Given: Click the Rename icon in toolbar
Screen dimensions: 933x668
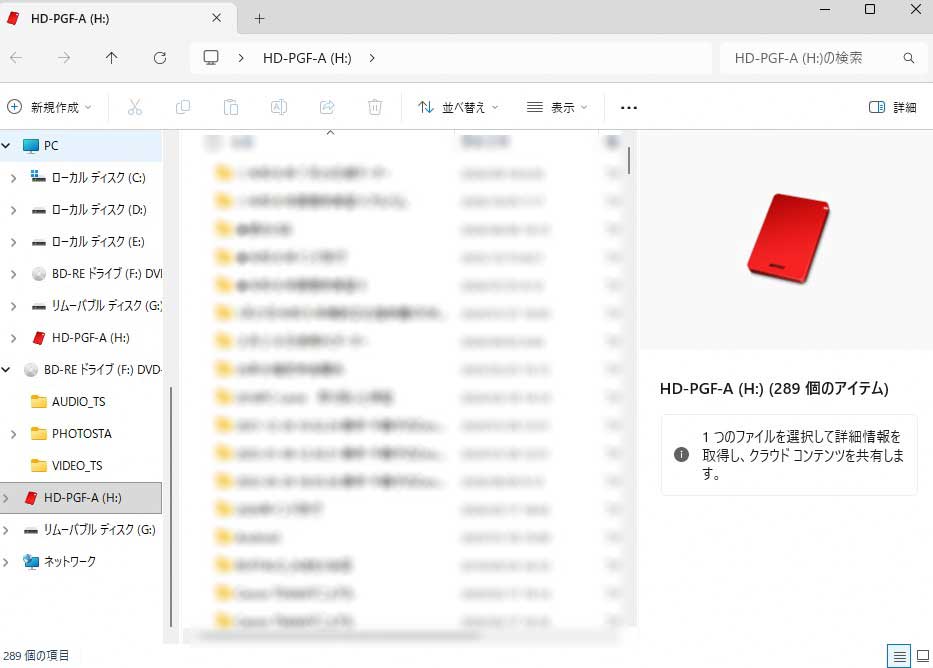Looking at the screenshot, I should coord(279,108).
